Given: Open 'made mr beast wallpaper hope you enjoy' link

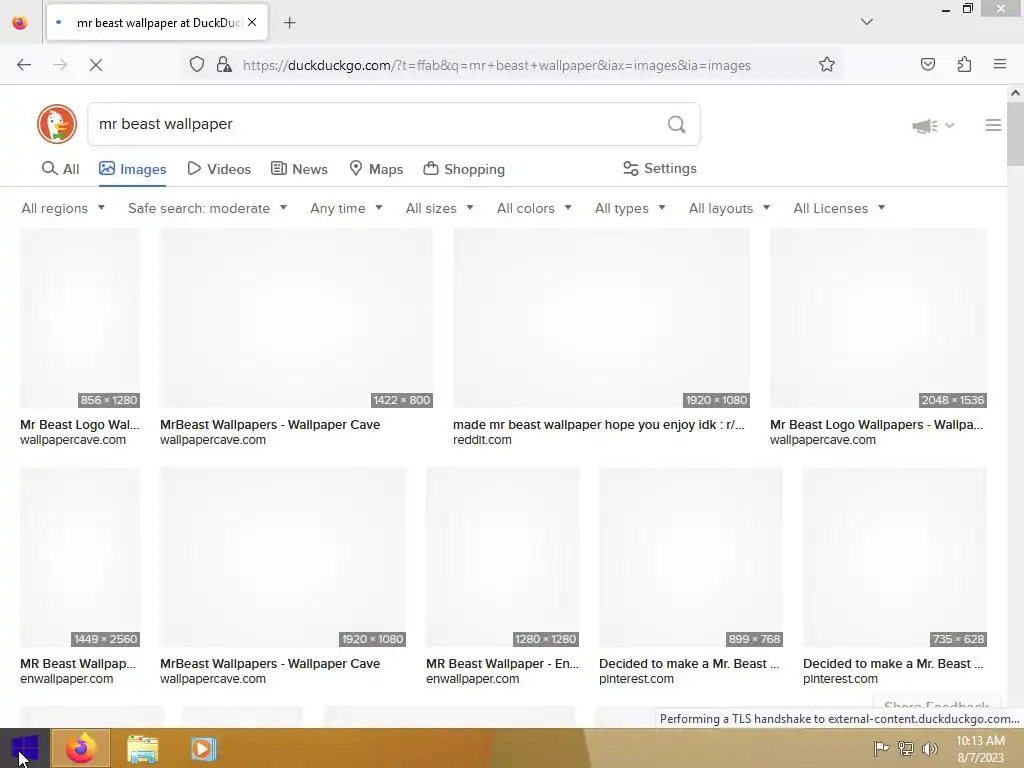Looking at the screenshot, I should pyautogui.click(x=598, y=424).
